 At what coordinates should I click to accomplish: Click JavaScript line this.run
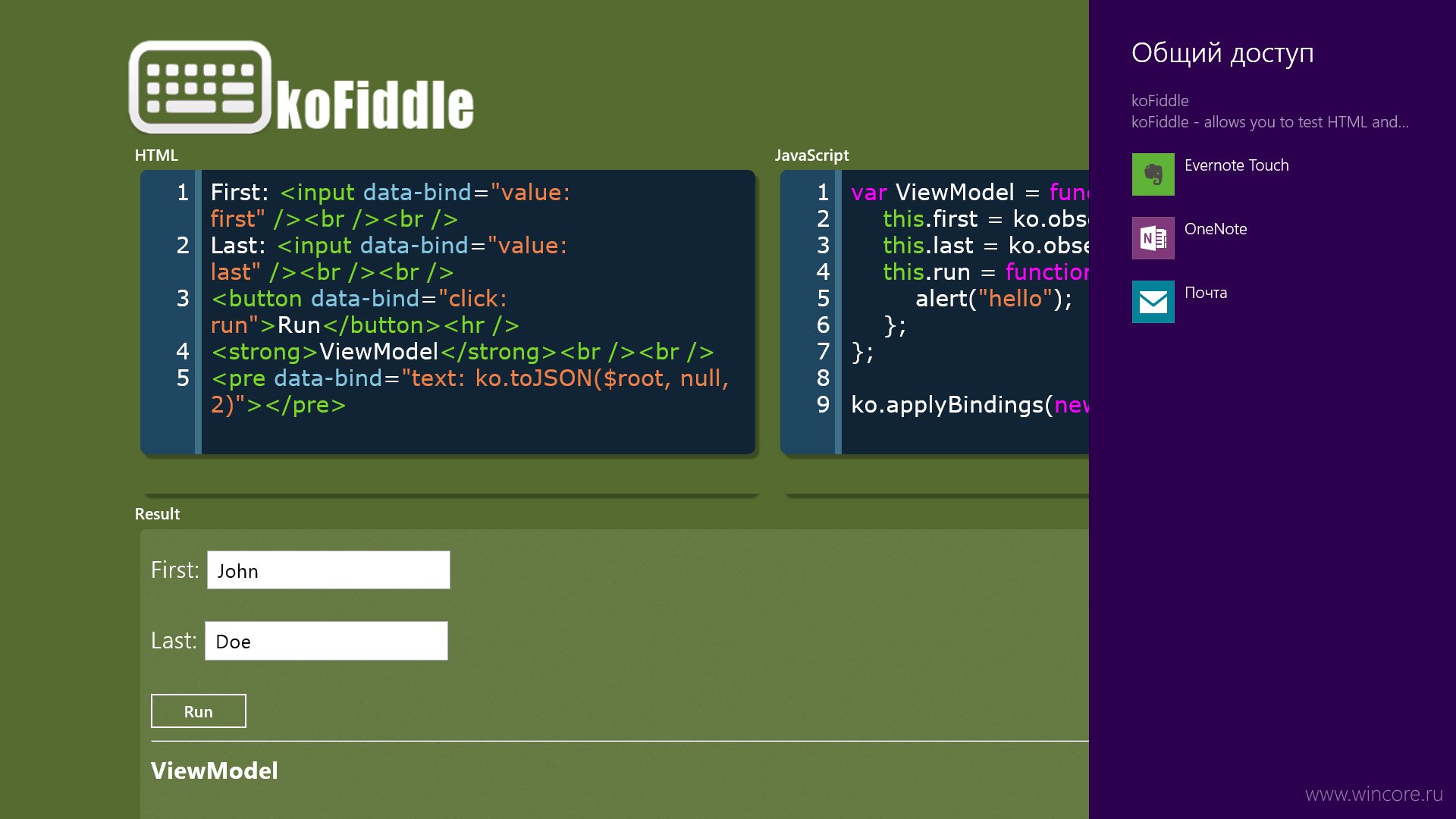click(986, 272)
